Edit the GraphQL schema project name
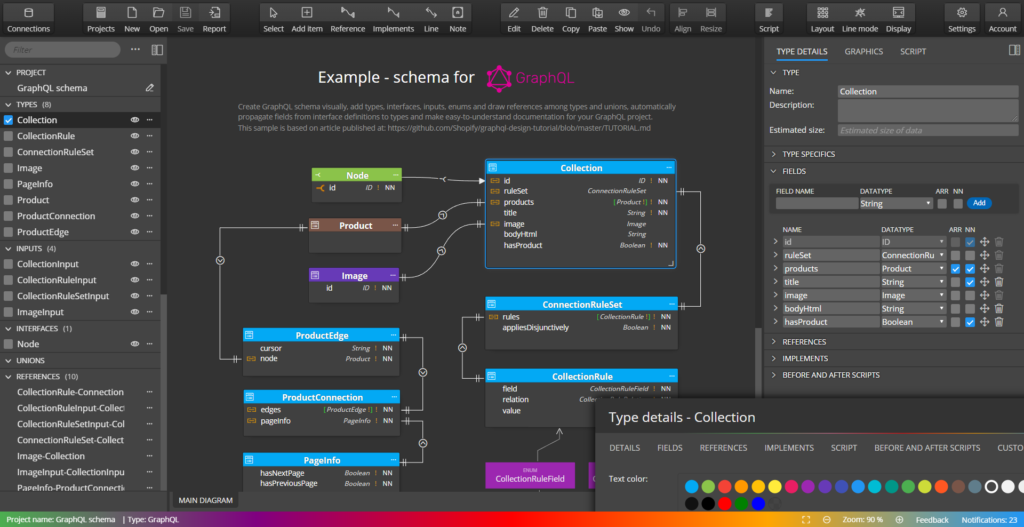This screenshot has height=527, width=1024. (x=150, y=88)
